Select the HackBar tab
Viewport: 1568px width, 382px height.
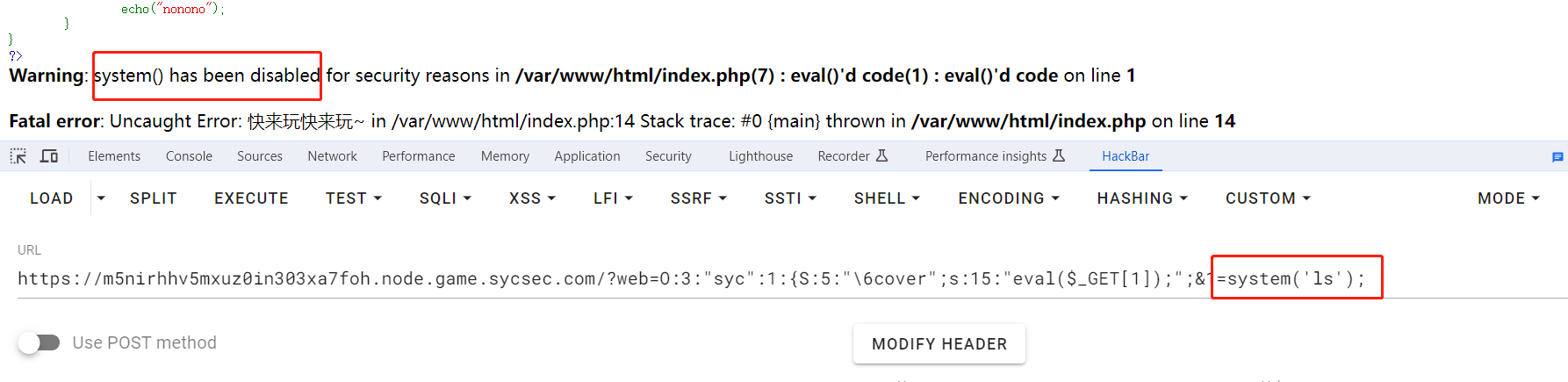pos(1126,156)
